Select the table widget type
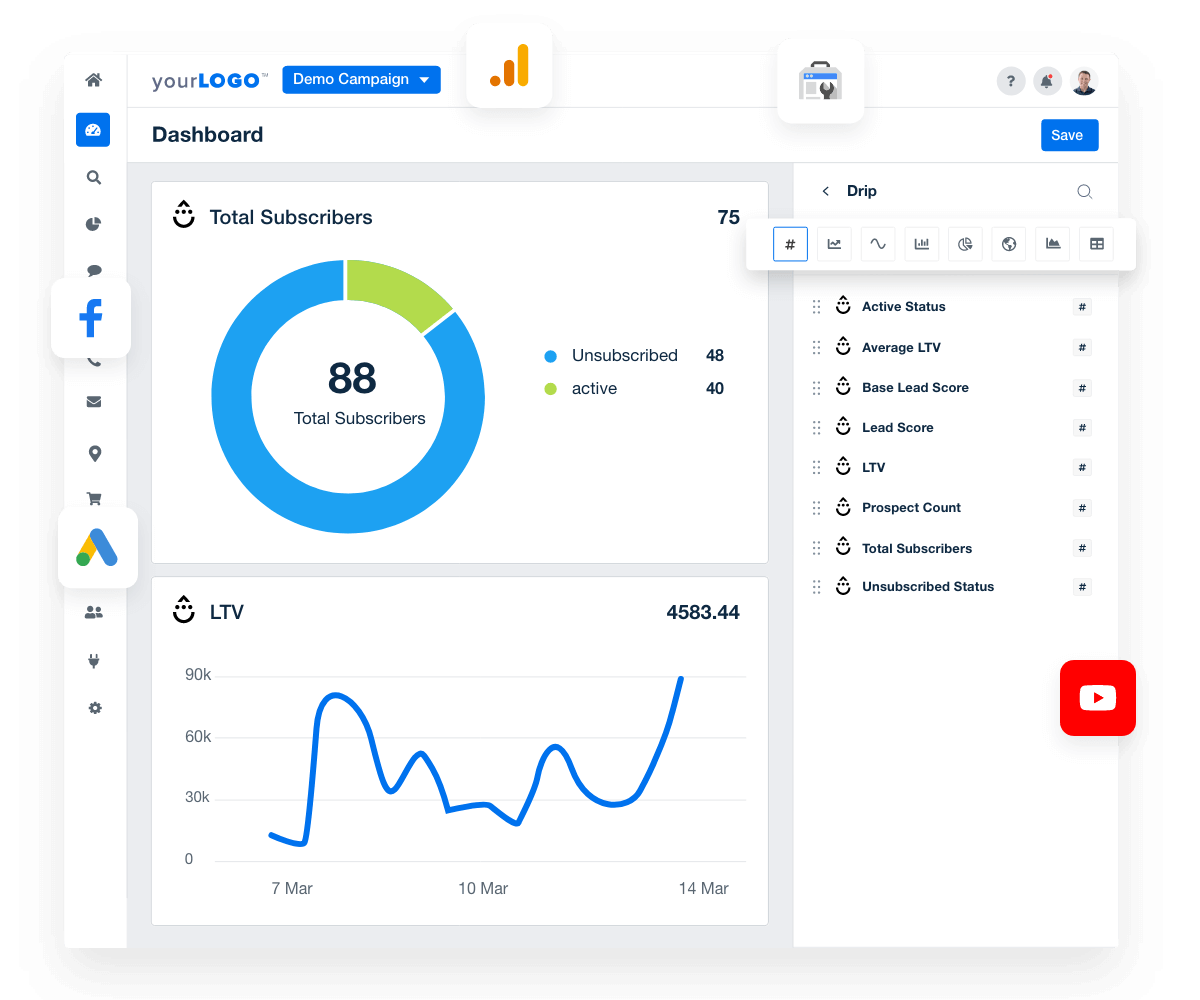This screenshot has width=1200, height=1000. click(1096, 244)
